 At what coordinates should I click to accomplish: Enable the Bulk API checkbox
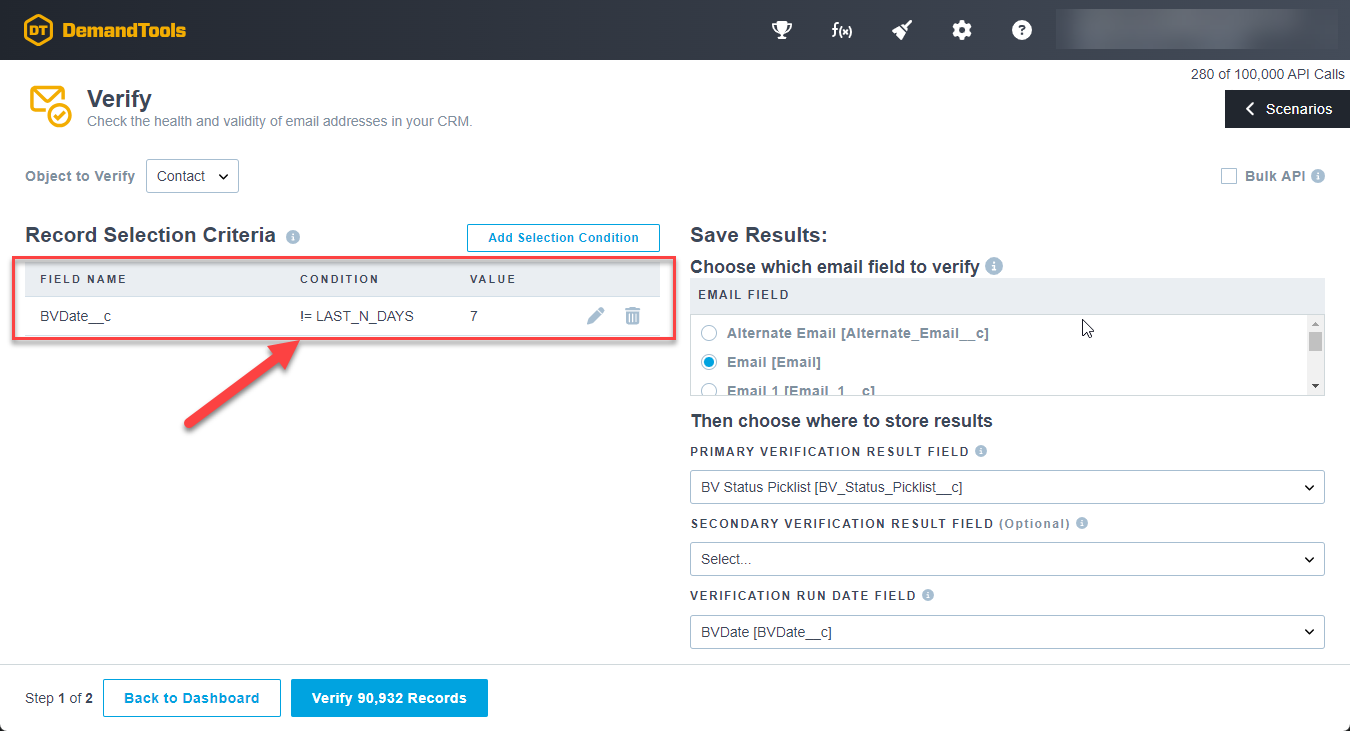pos(1229,176)
